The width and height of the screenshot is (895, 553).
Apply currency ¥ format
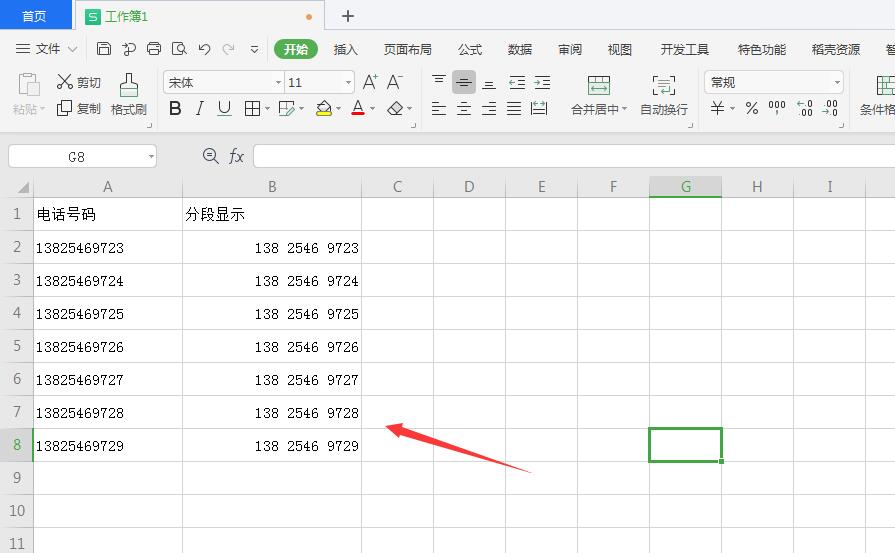coord(717,108)
